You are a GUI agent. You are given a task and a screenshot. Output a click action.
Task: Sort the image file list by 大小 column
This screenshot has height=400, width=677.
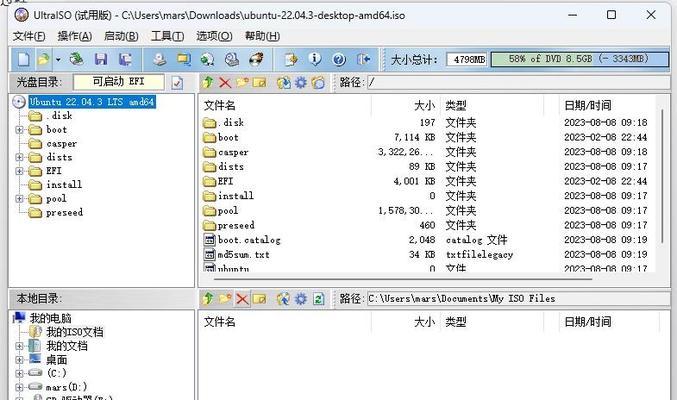tap(405, 105)
